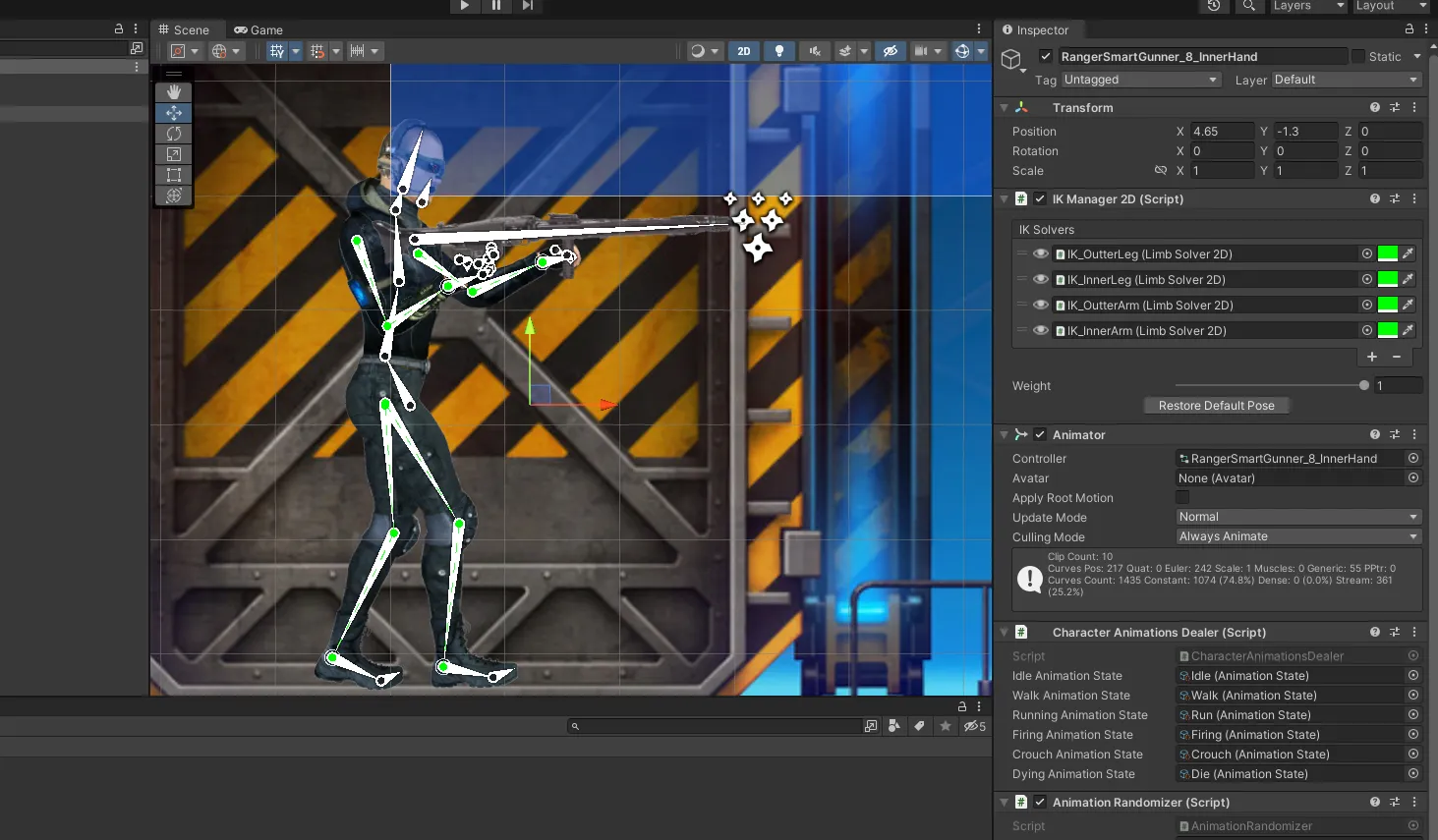Click the Step frame button

point(528,6)
